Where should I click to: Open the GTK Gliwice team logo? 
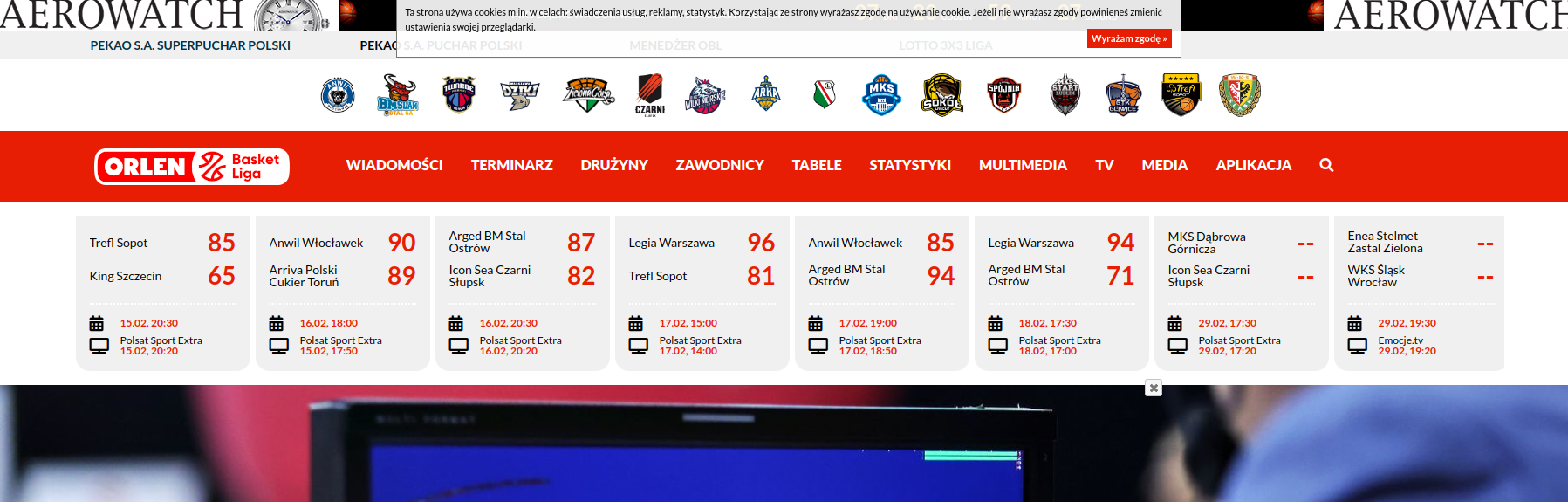1123,94
